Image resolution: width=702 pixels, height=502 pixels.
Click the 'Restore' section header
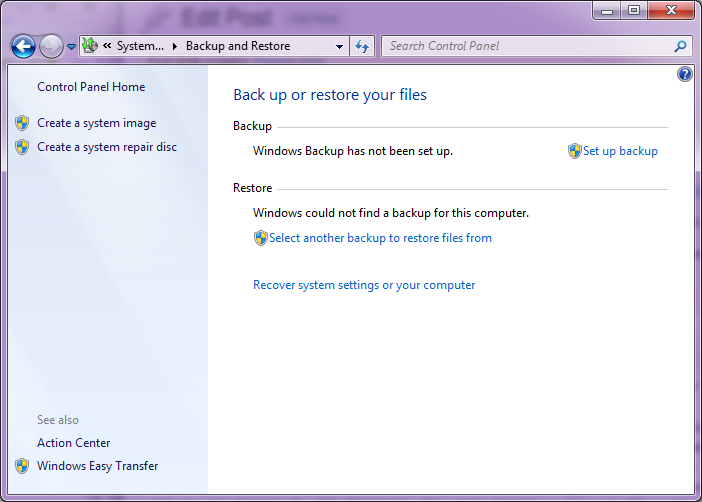coord(253,188)
